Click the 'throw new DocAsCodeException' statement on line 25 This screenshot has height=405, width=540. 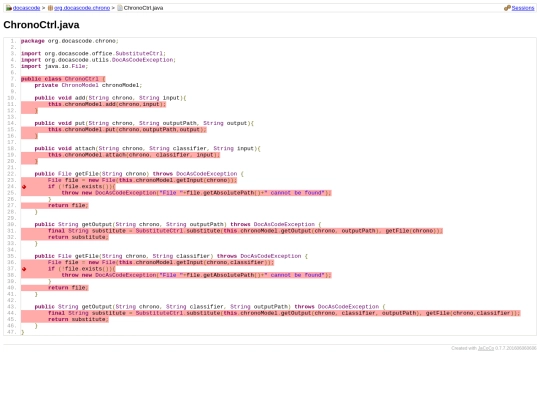[x=196, y=193]
